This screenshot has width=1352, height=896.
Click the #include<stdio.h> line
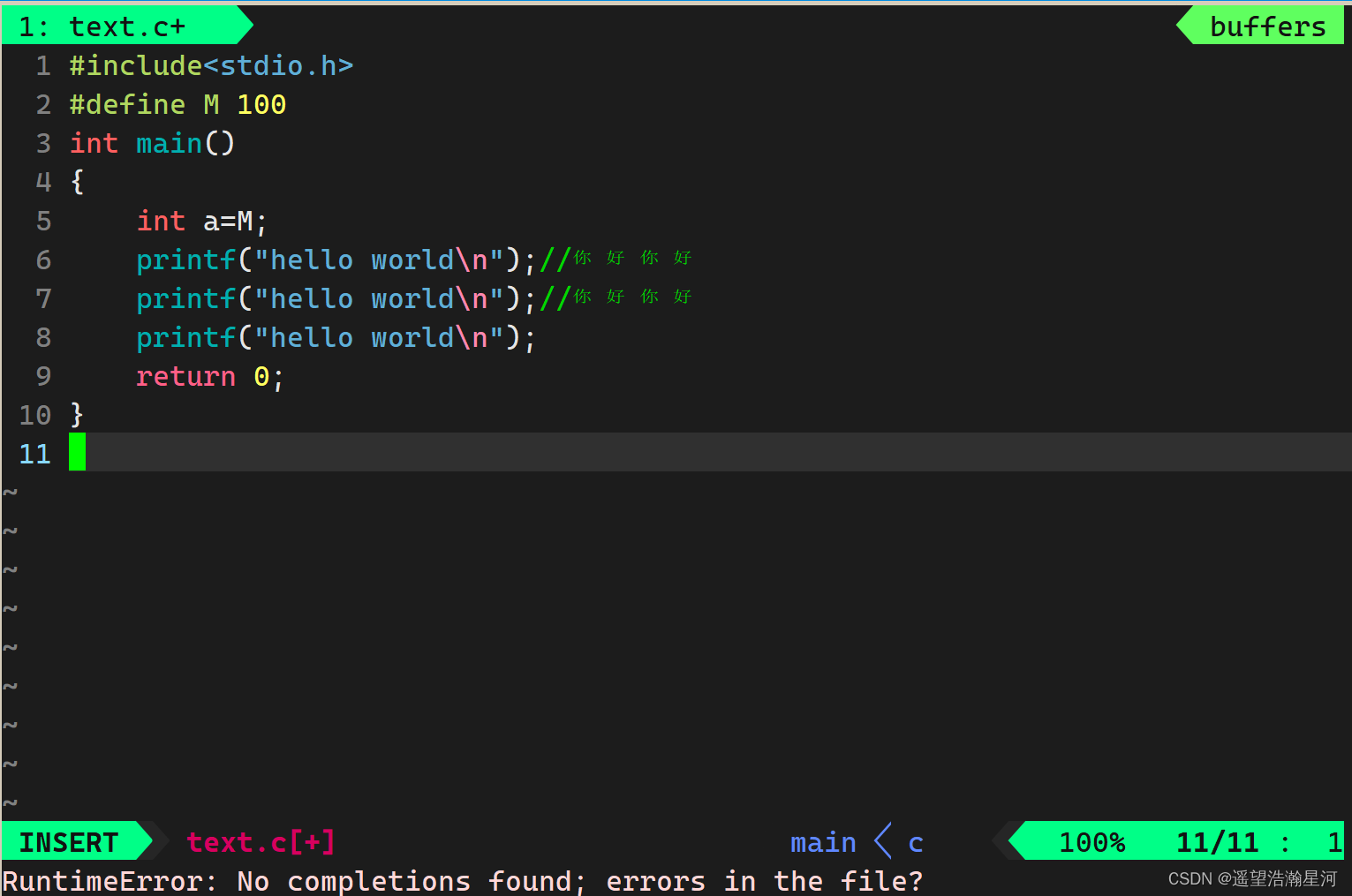coord(211,65)
